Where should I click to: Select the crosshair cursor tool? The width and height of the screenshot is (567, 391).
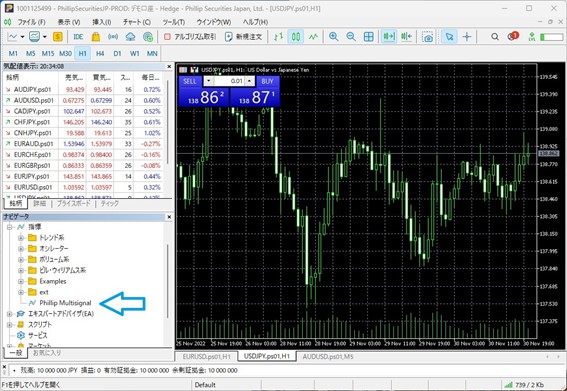pyautogui.click(x=467, y=37)
